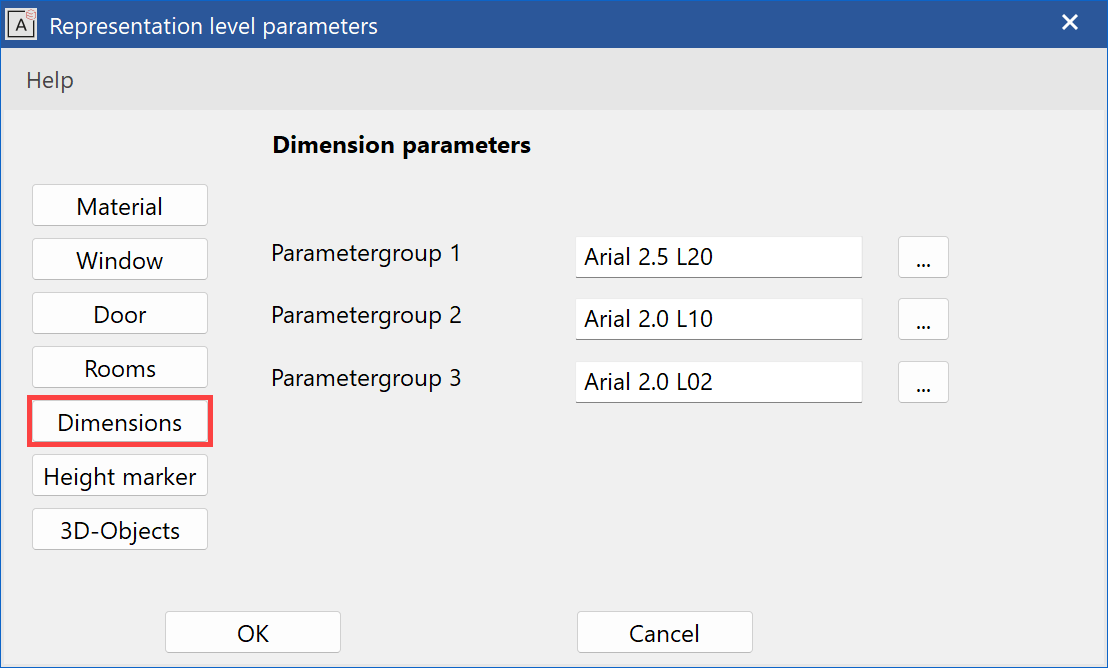Screen dimensions: 1108x668
Task: Click the Parametergroup 2 label
Action: [x=366, y=315]
